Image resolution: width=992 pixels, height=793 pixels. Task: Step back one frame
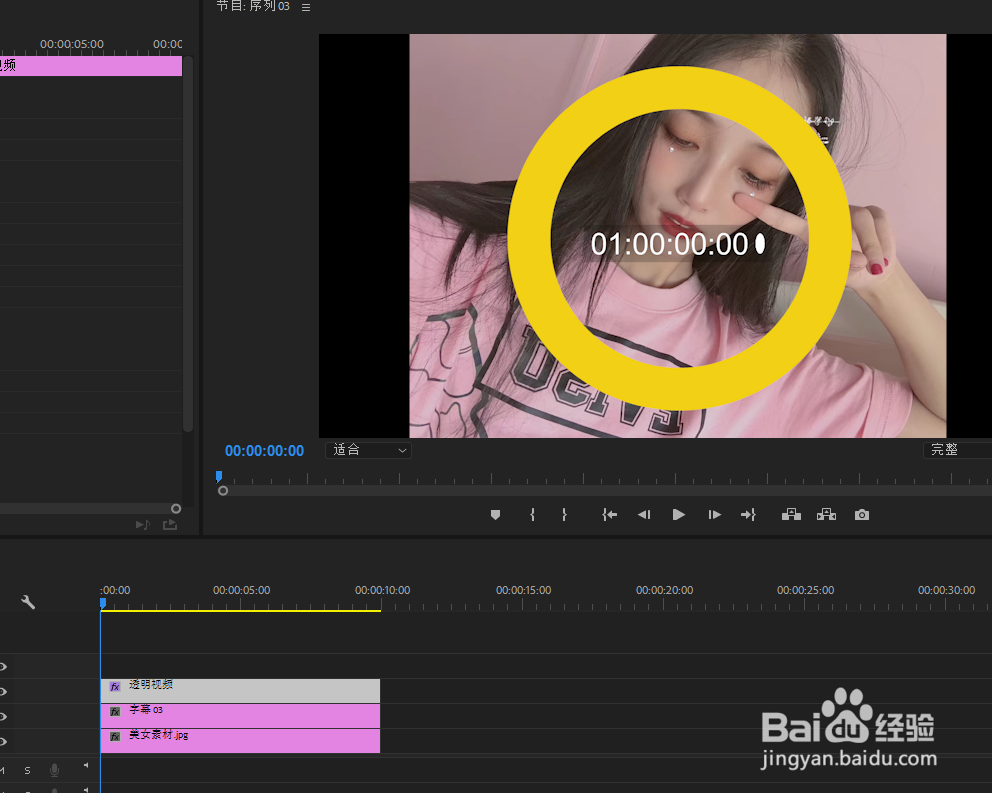pos(644,515)
